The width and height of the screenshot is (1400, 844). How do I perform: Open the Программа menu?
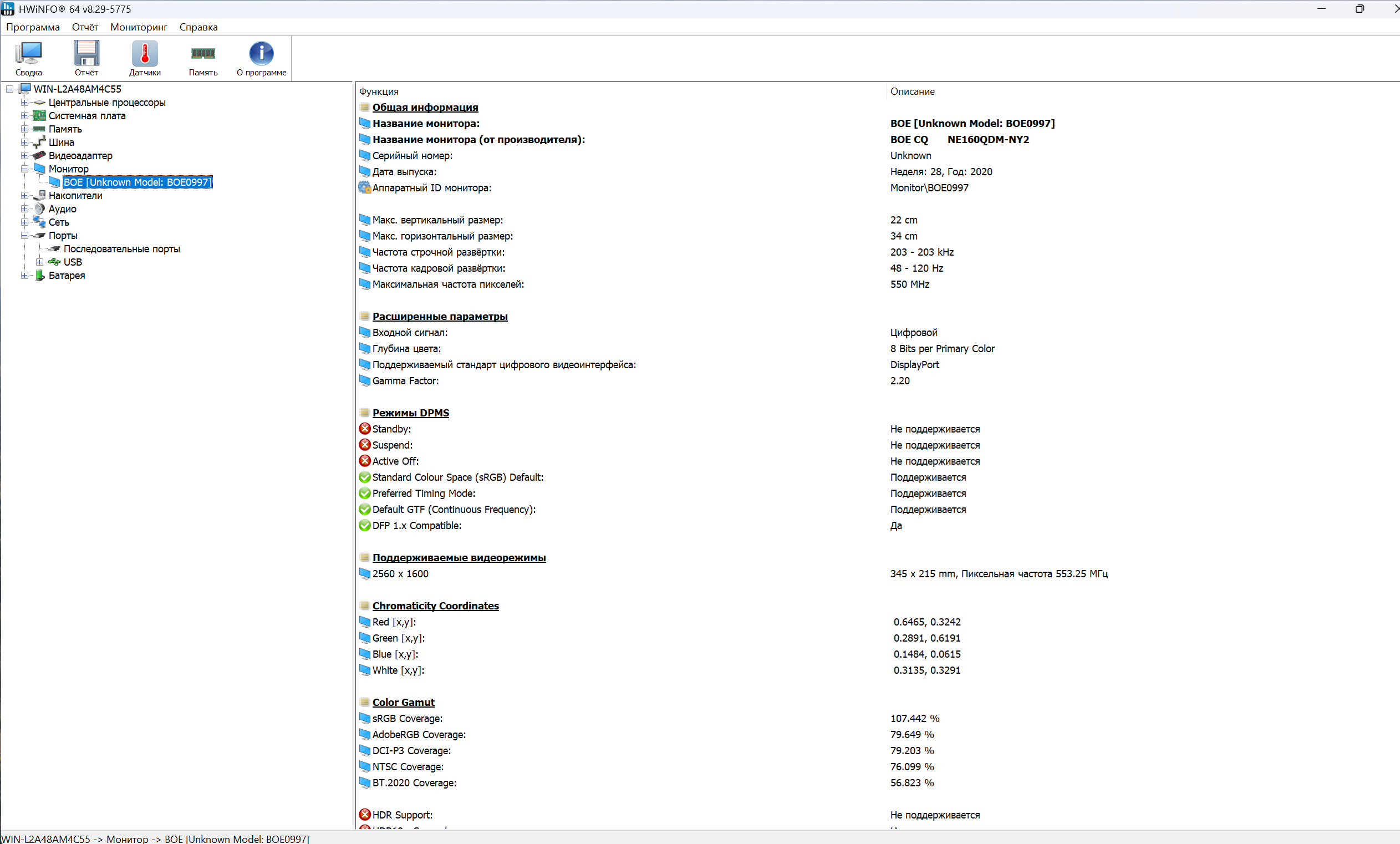32,27
